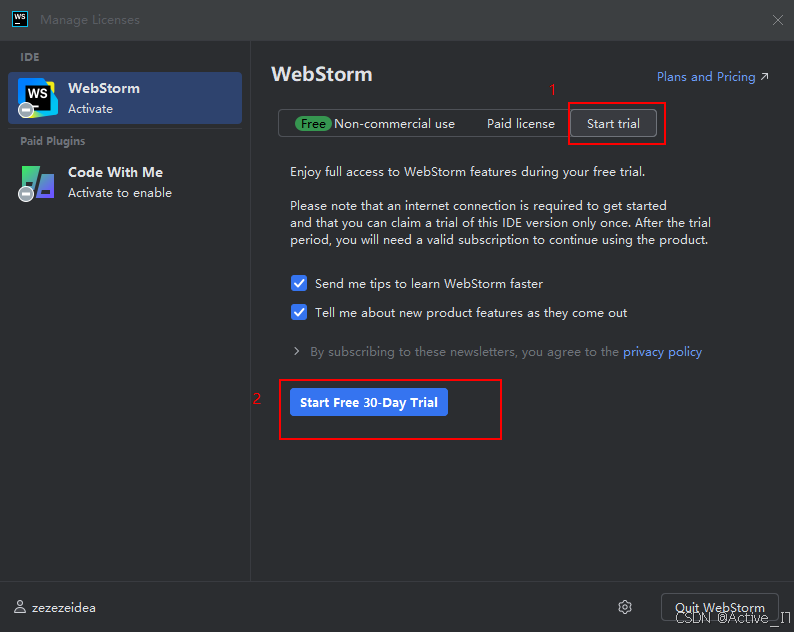
Task: Switch to the Paid license tab
Action: pos(521,124)
